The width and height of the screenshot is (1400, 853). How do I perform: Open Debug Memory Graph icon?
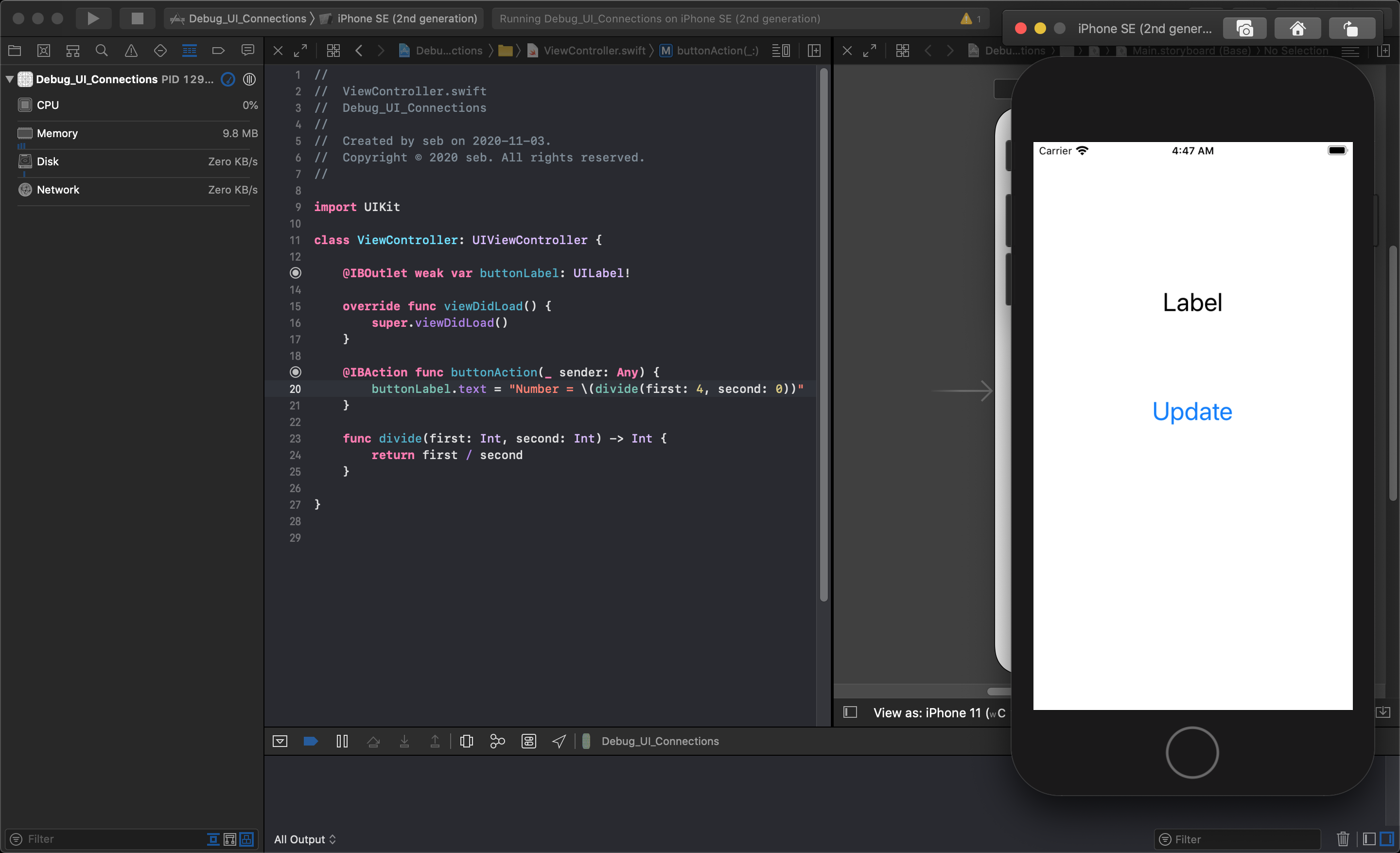click(498, 741)
